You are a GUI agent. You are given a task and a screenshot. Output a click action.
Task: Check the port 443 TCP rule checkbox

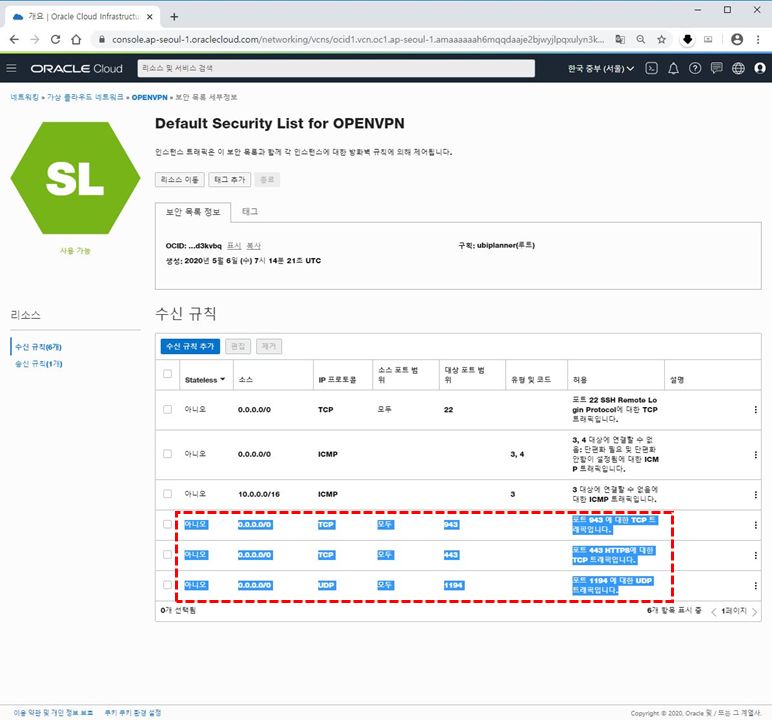pyautogui.click(x=167, y=555)
